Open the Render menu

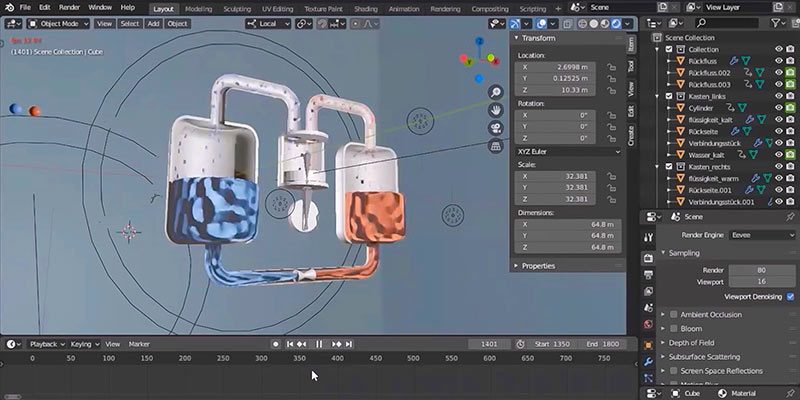click(69, 8)
